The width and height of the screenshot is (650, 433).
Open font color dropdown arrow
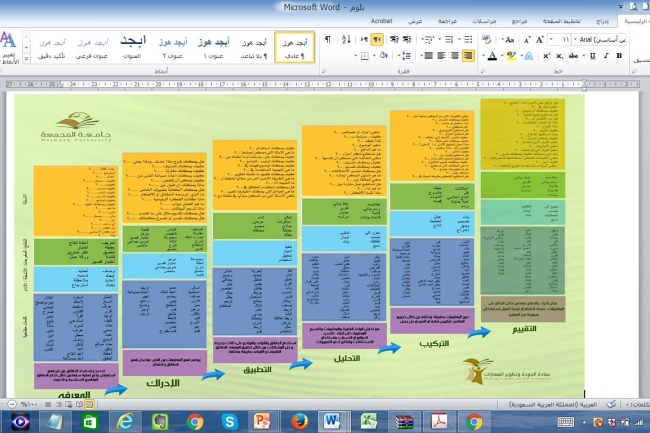(x=483, y=56)
